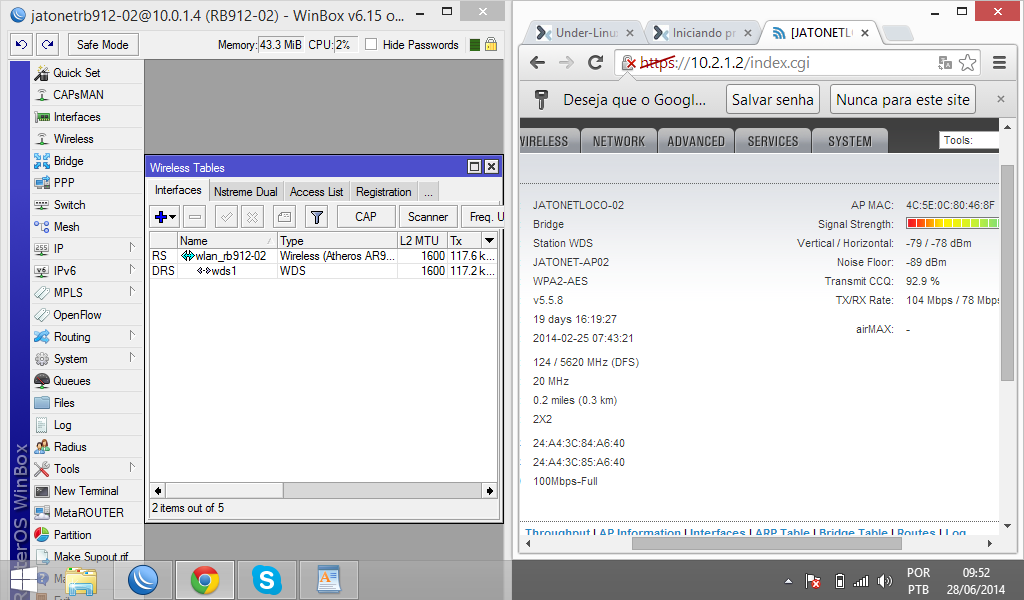The height and width of the screenshot is (600, 1024).
Task: Open the ADVANCED tab in airOS
Action: [x=696, y=141]
